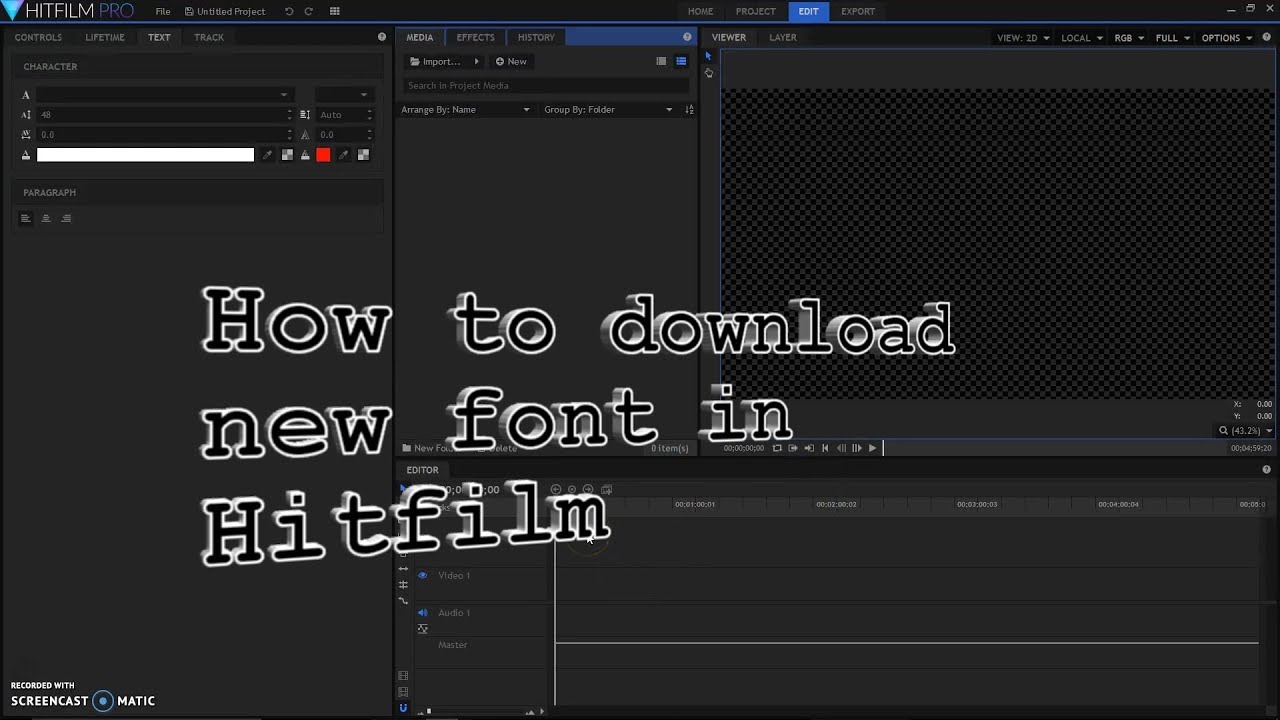Switch to the Project tab

pos(755,11)
